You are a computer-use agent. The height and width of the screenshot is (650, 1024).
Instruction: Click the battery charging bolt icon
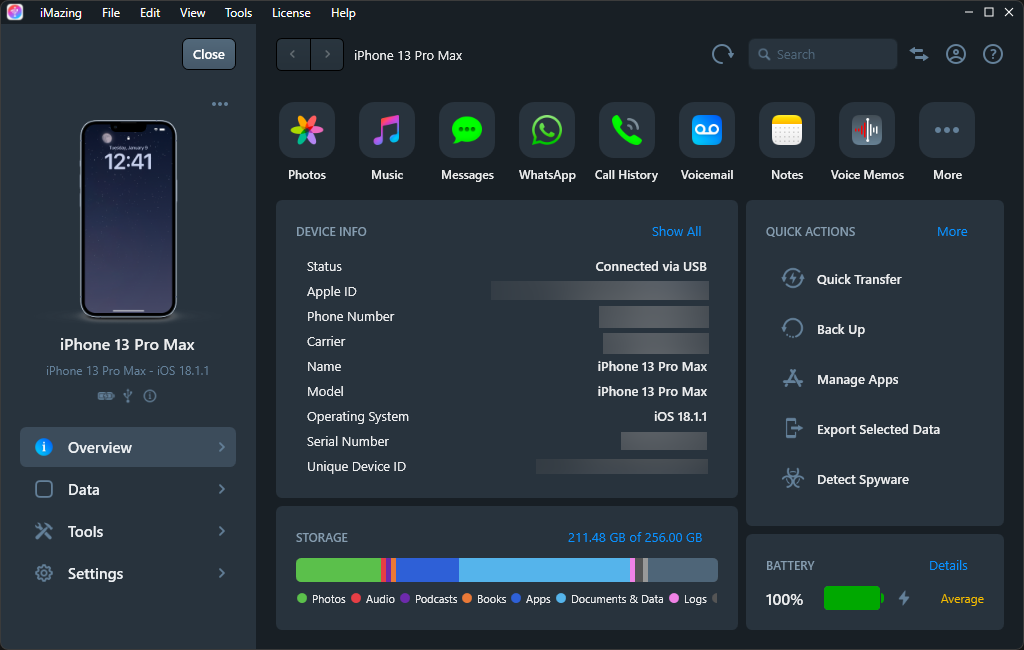click(x=904, y=598)
